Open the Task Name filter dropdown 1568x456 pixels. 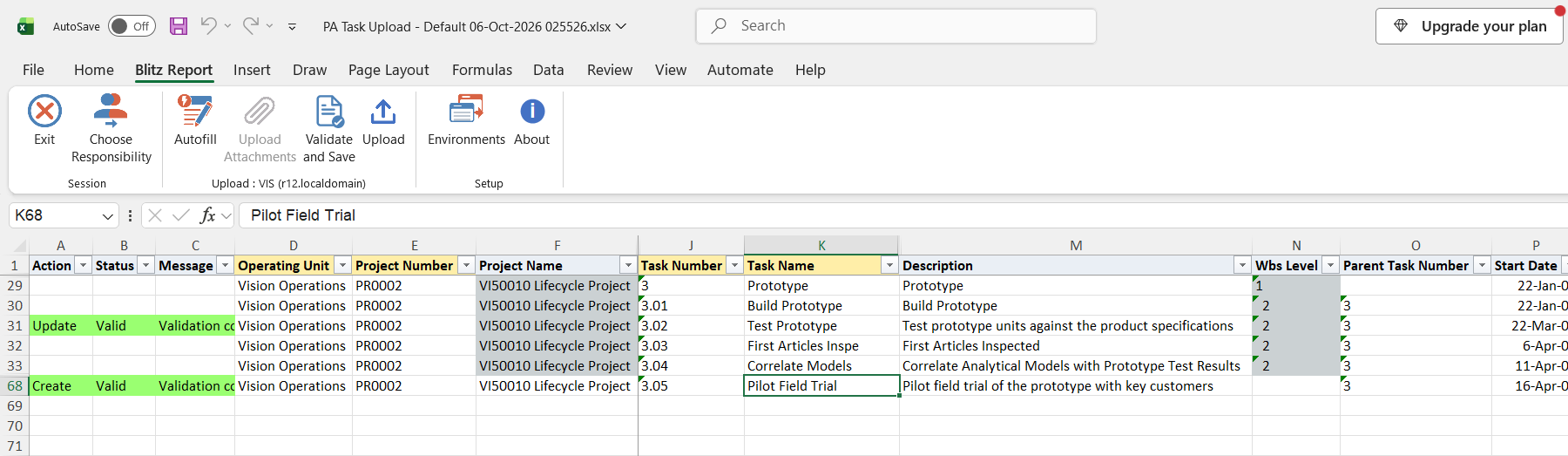tap(889, 265)
